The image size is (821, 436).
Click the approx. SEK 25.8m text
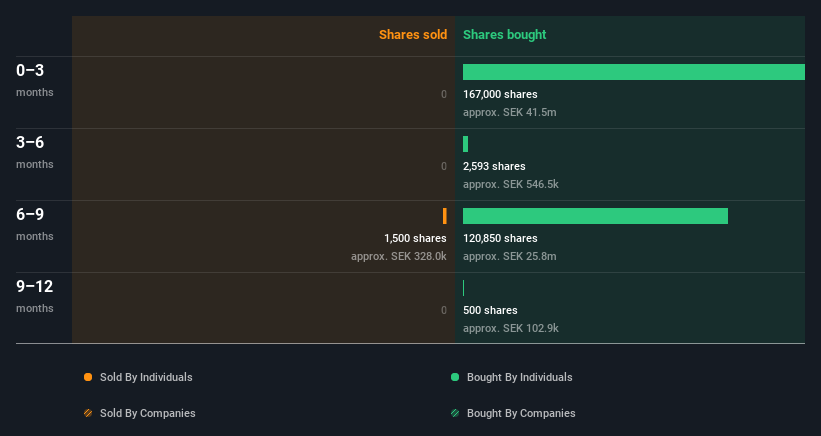[x=509, y=256]
